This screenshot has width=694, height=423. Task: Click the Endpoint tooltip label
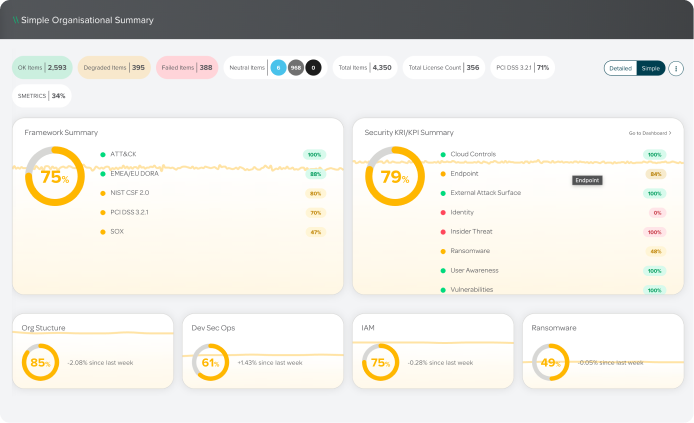click(587, 180)
